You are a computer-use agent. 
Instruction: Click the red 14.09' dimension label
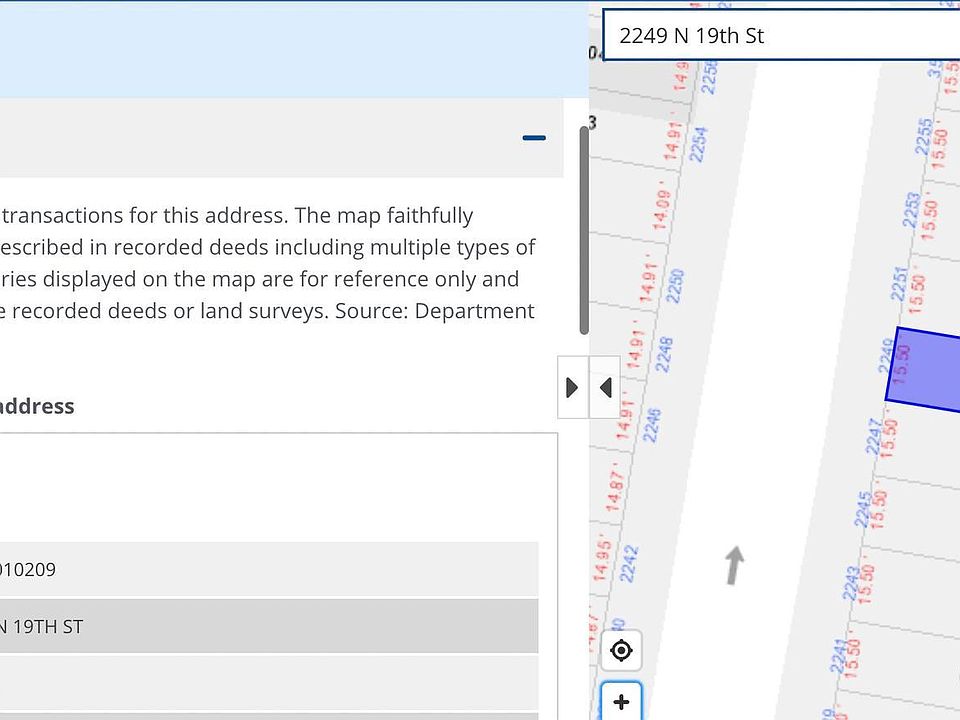(x=662, y=206)
